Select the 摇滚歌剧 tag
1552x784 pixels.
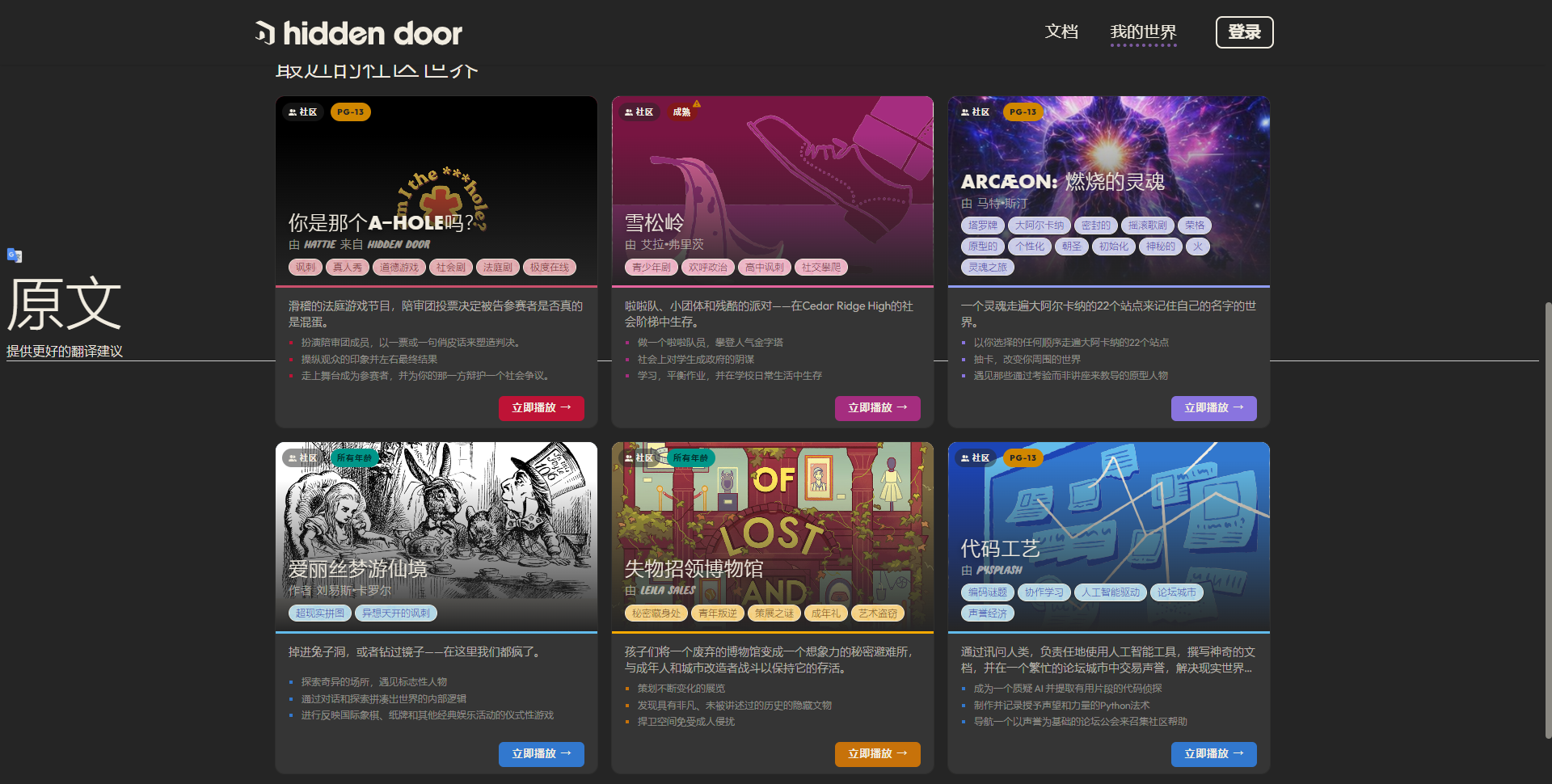[x=1148, y=226]
